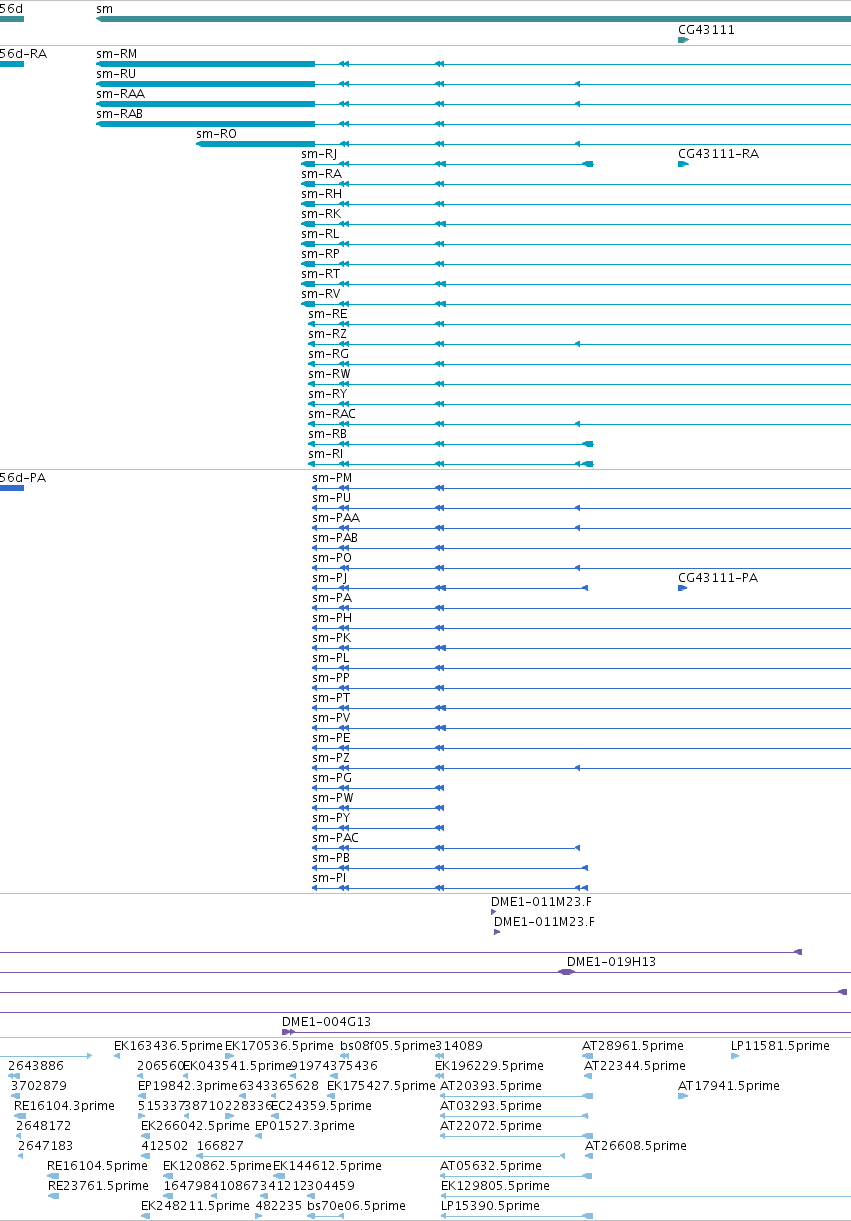Screen dimensions: 851x1221
Task: Select the sm-RO transcript label
Action: pos(216,134)
